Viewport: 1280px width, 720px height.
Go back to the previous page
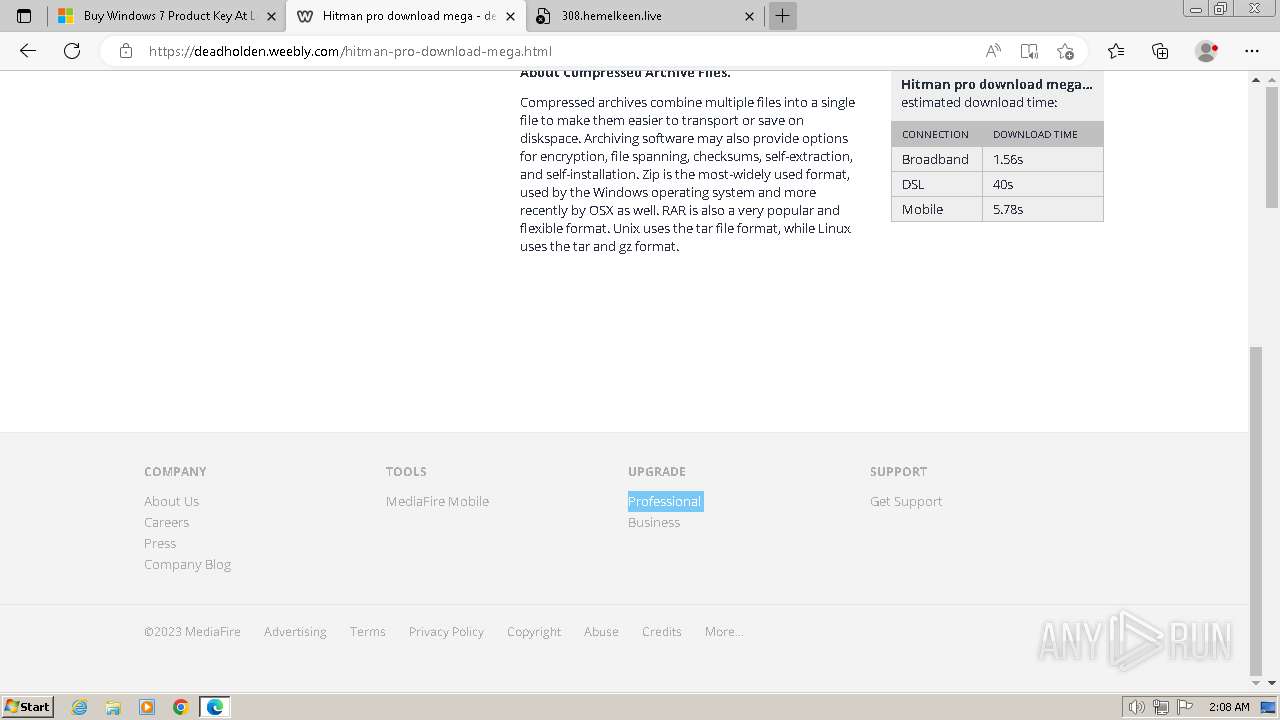pyautogui.click(x=28, y=51)
